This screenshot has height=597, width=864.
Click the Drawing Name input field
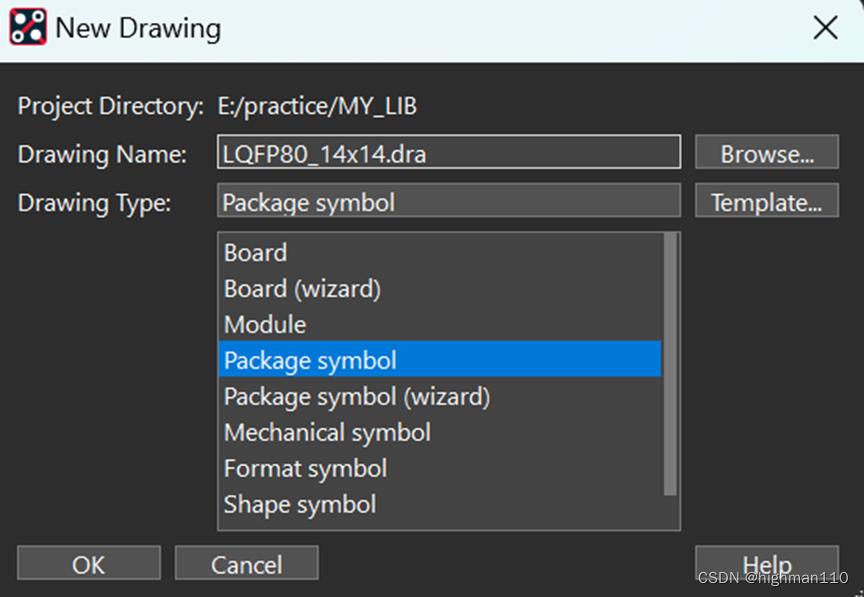[x=448, y=154]
